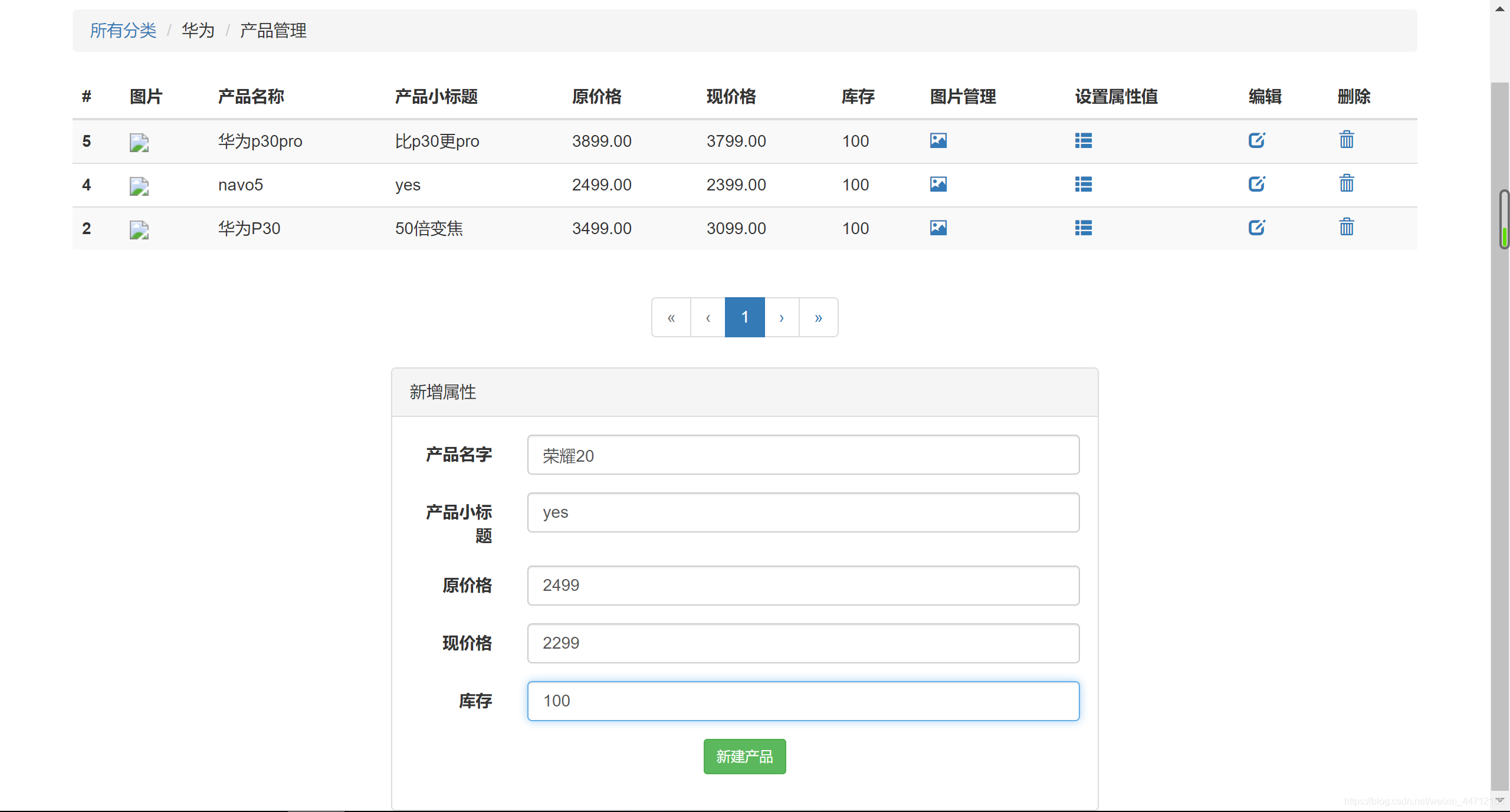Click the original price 3899.00

pos(602,141)
